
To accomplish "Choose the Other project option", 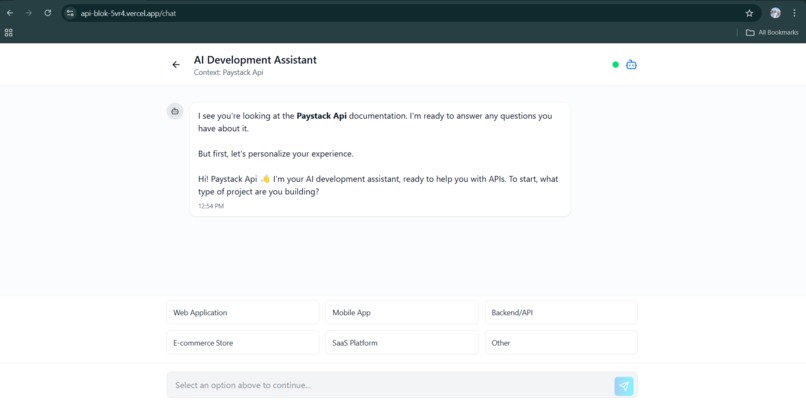I will [x=561, y=343].
